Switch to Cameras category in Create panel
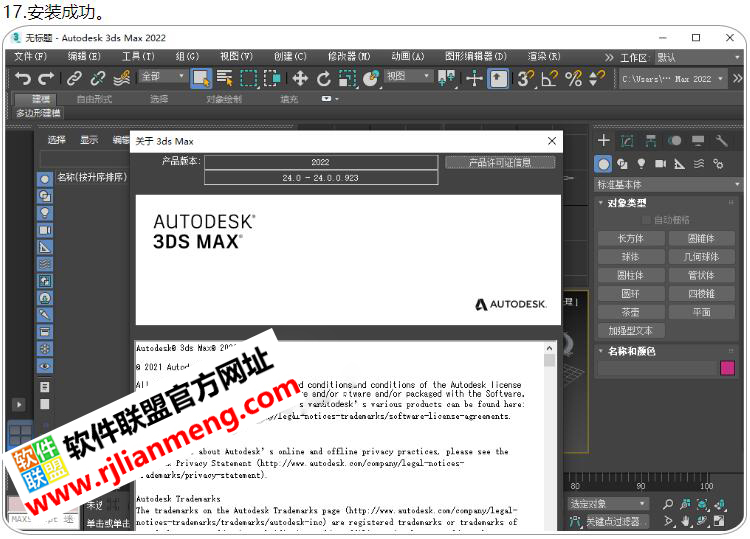750x539 pixels. 660,164
